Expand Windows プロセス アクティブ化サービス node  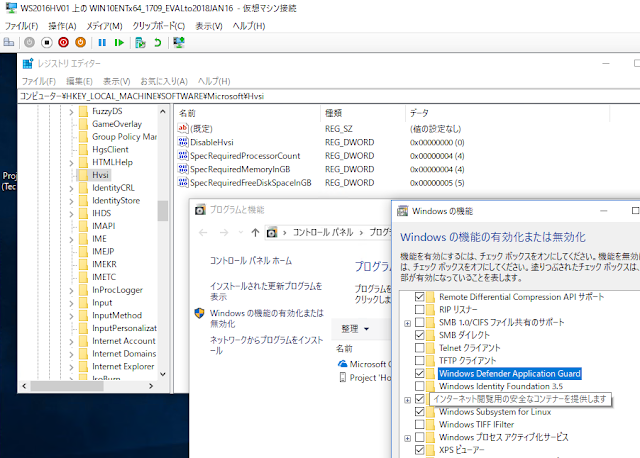coord(407,438)
